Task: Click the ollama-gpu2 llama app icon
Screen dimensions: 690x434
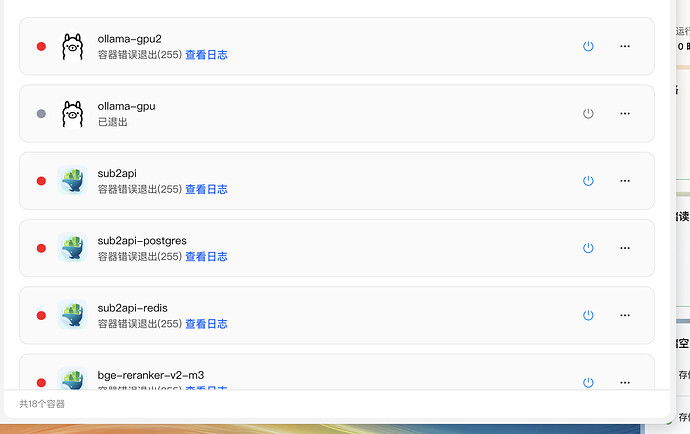Action: (x=73, y=47)
